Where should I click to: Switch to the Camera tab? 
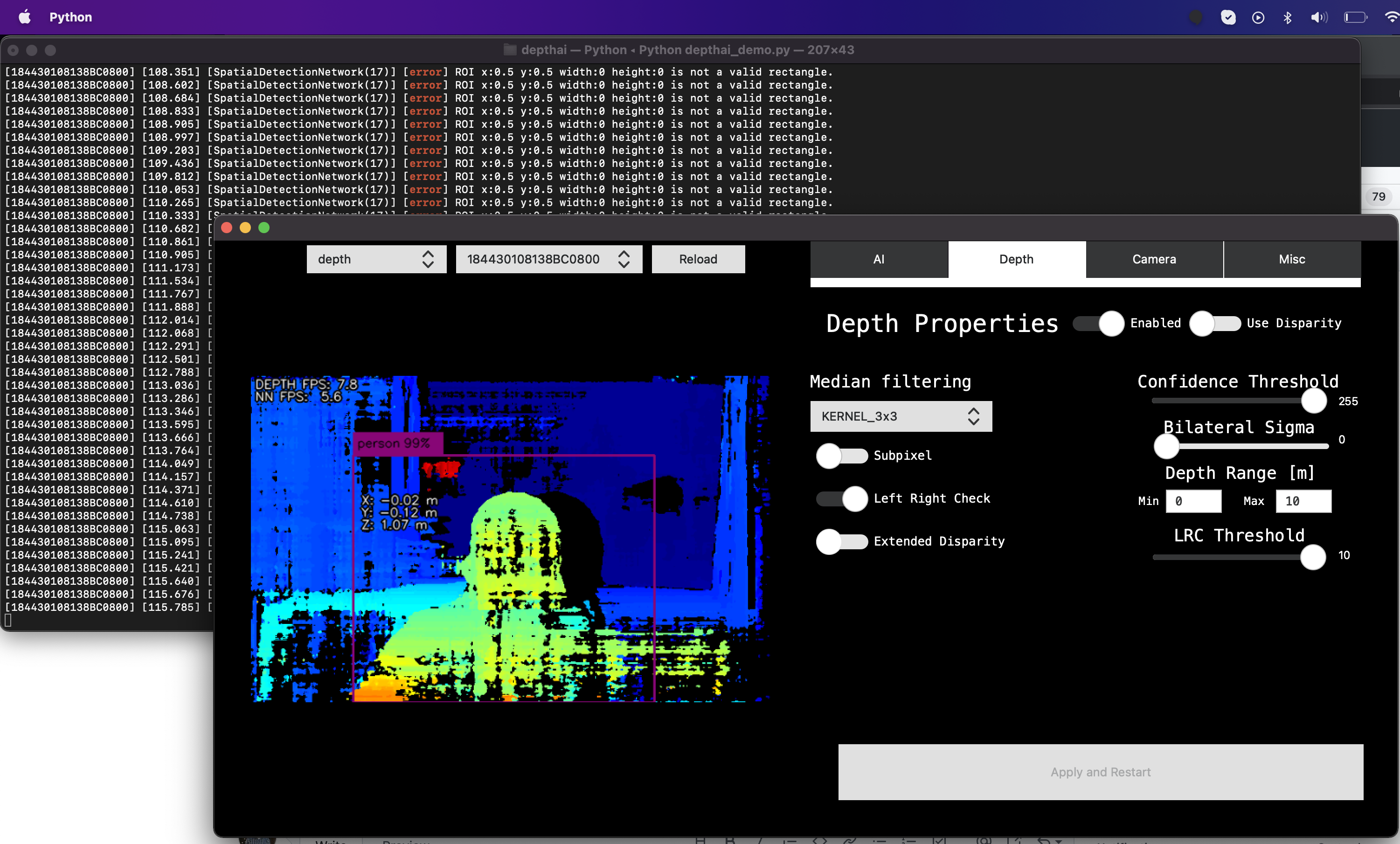(x=1153, y=259)
